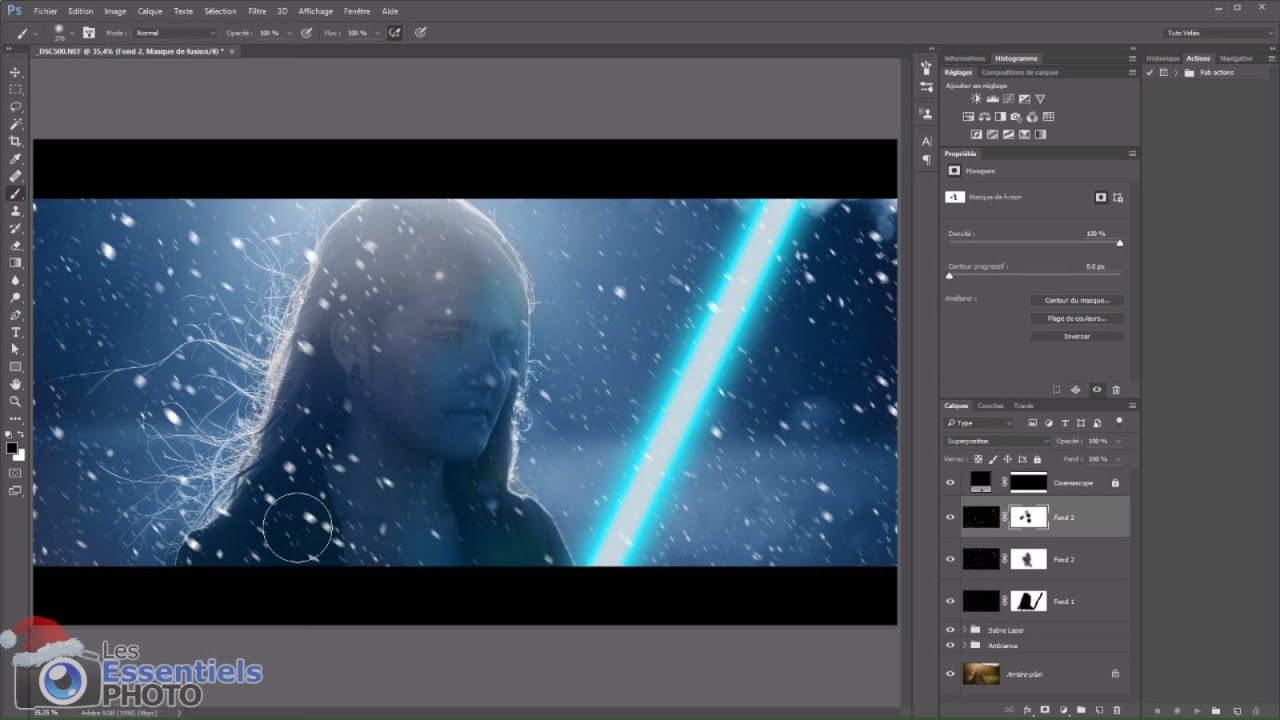Select the Hand tool

click(x=15, y=384)
